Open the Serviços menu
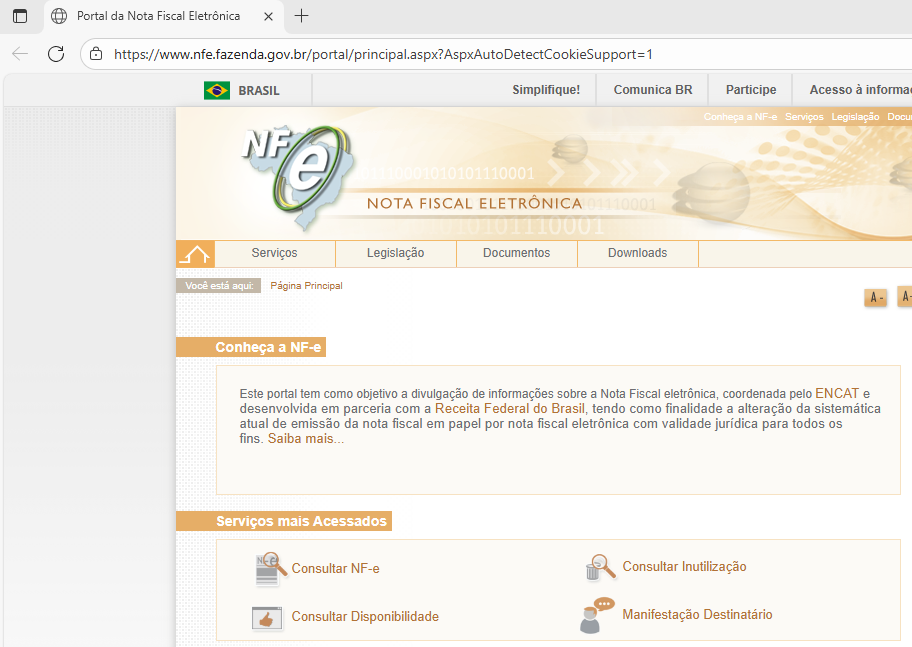 pos(274,253)
